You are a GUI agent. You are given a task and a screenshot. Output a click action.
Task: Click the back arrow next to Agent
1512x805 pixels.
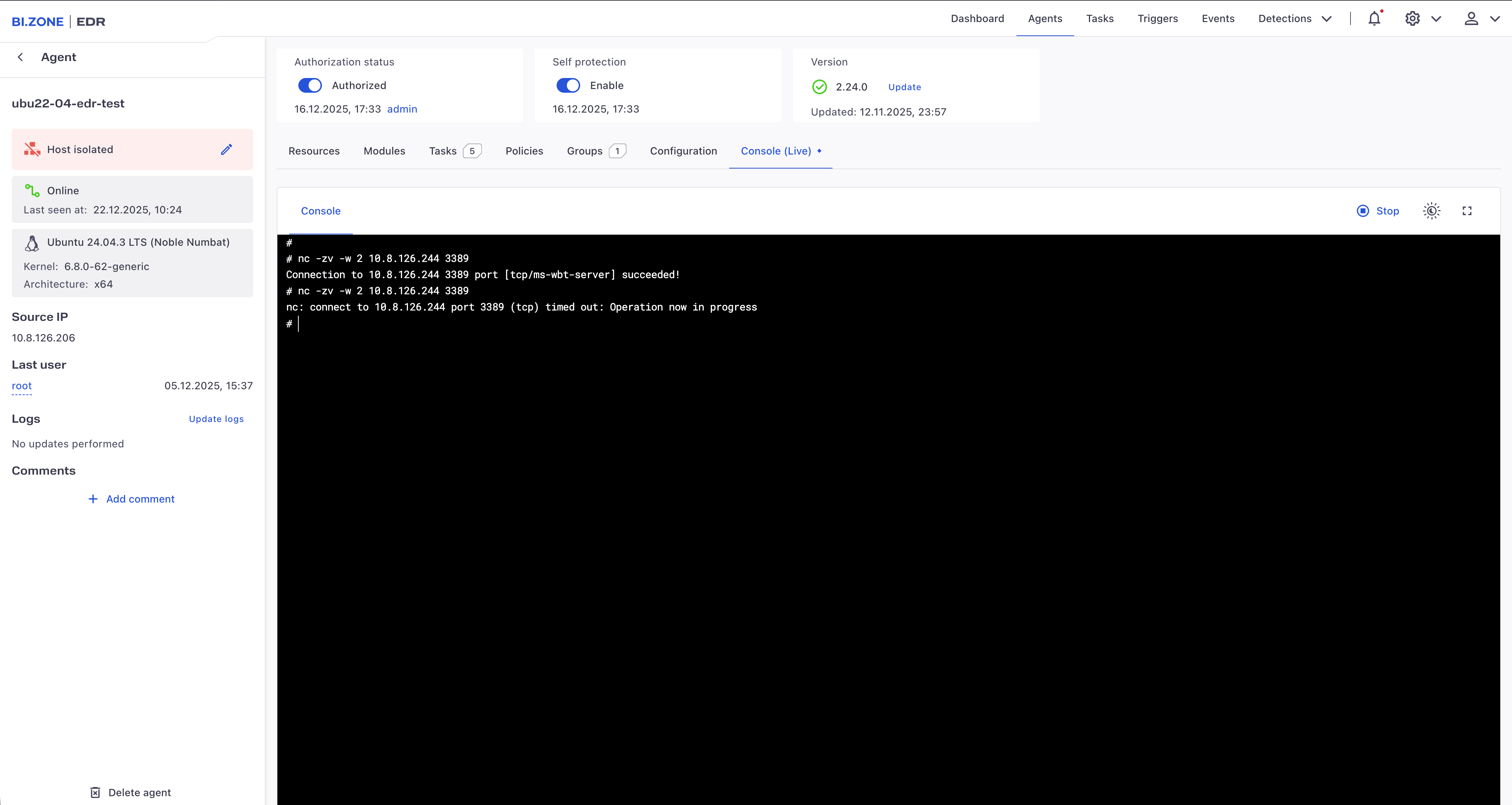(x=21, y=56)
